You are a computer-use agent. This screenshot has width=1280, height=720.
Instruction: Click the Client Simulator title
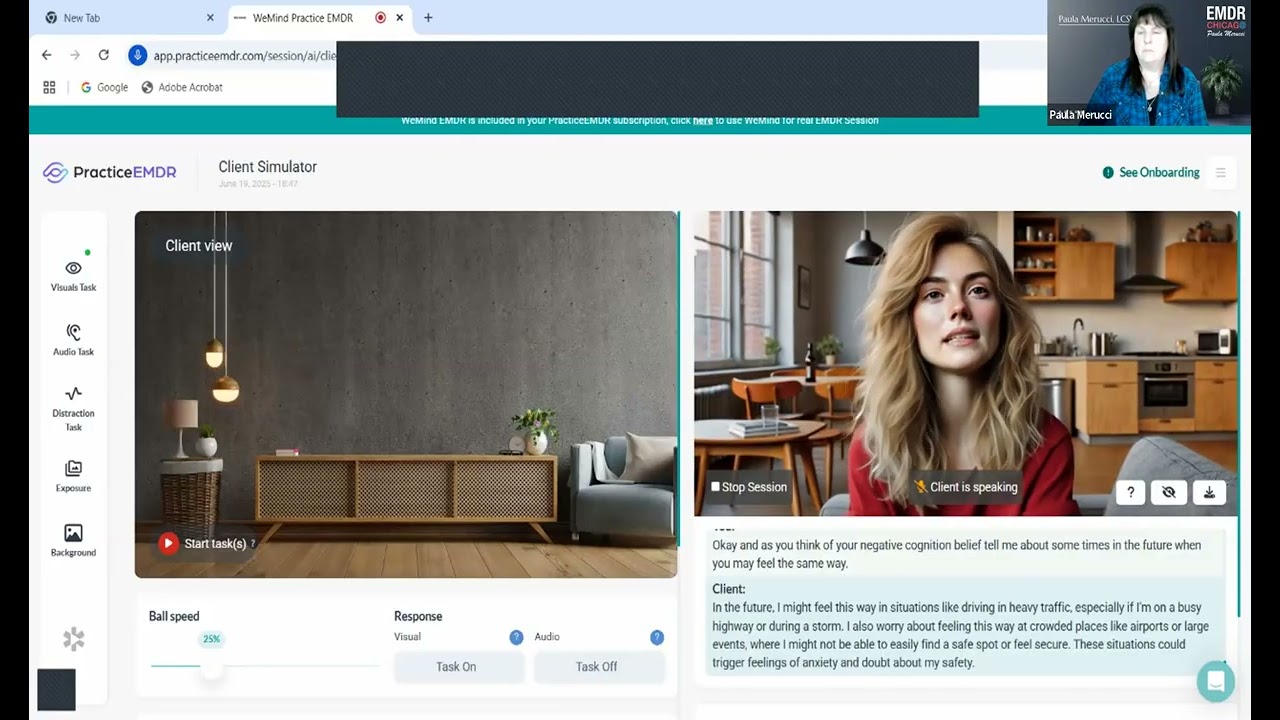(267, 167)
